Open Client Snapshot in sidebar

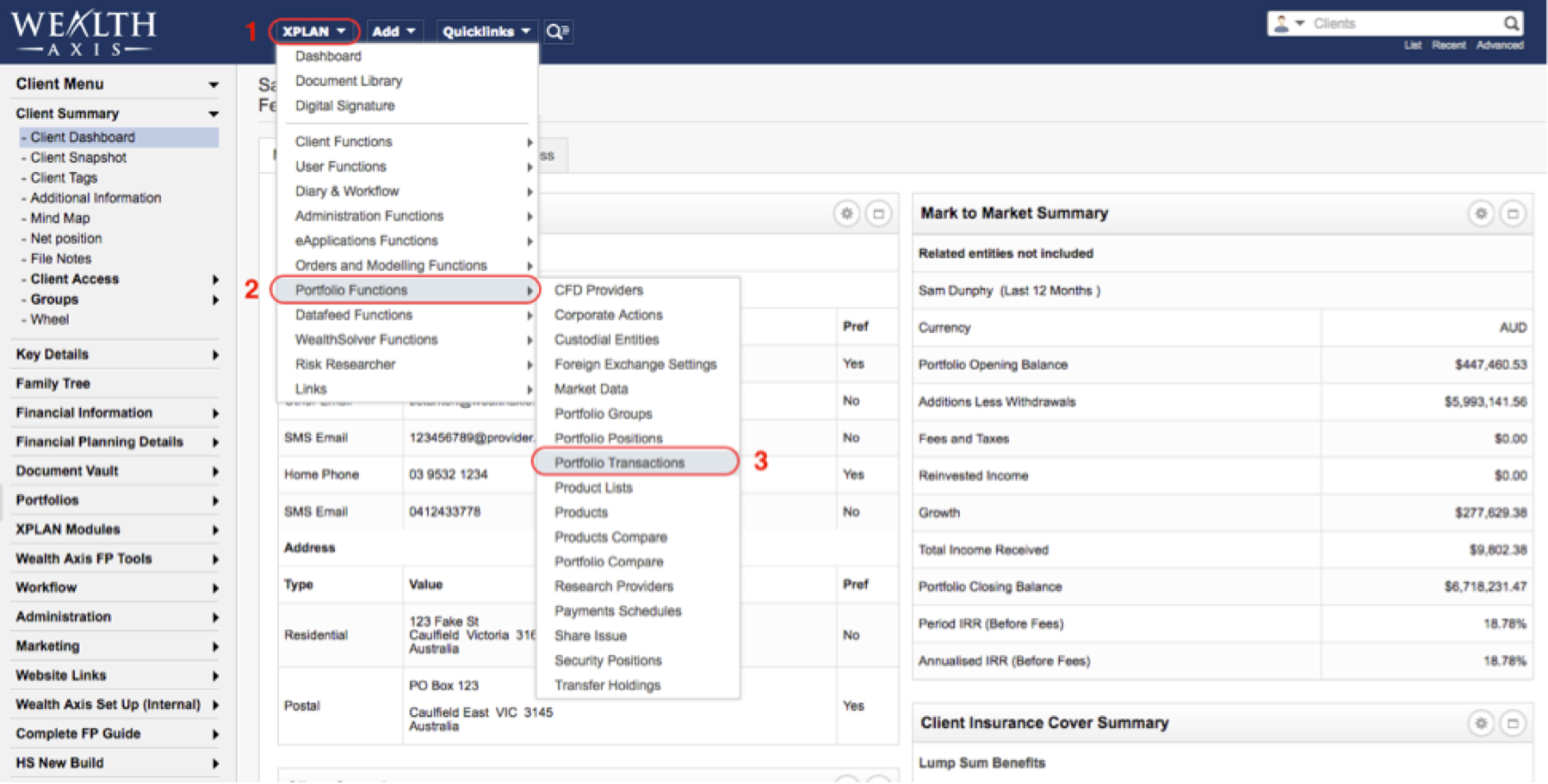pyautogui.click(x=78, y=157)
